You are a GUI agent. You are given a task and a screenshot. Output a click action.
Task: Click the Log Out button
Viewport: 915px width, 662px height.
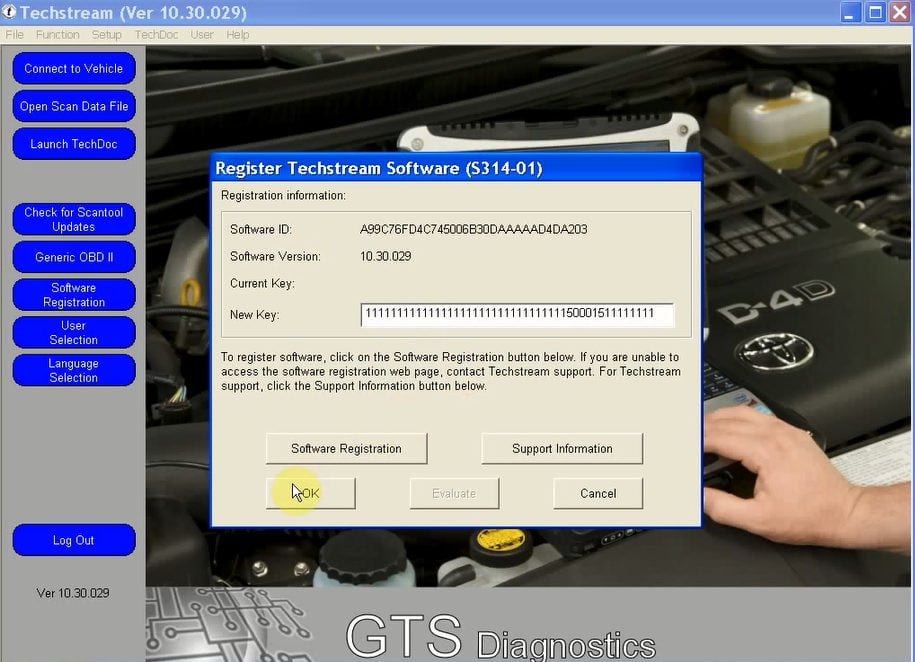(x=74, y=540)
